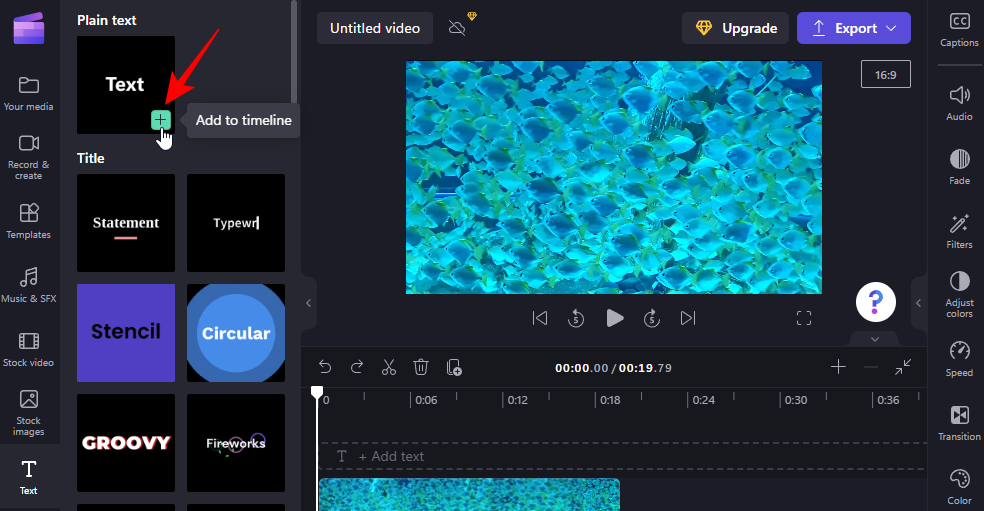
Task: Click the redo arrow in timeline toolbar
Action: point(357,367)
